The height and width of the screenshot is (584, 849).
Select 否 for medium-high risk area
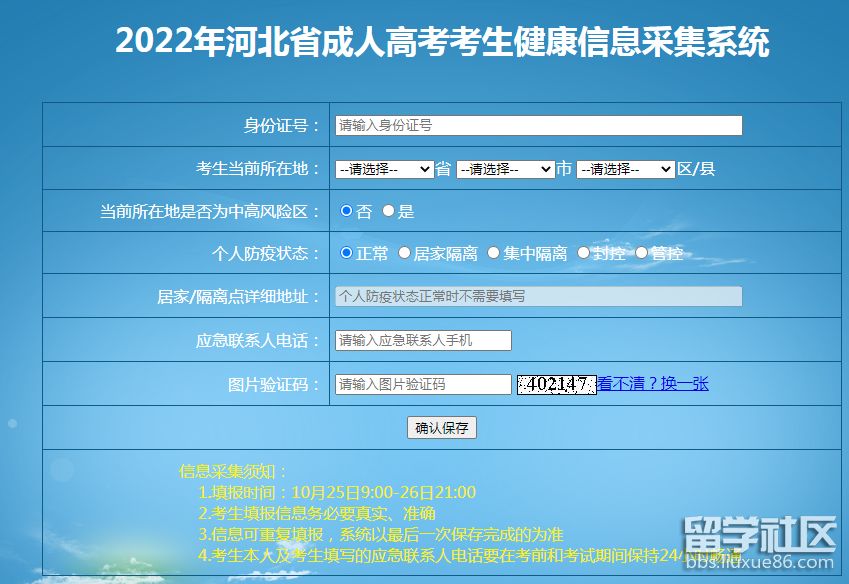point(346,211)
